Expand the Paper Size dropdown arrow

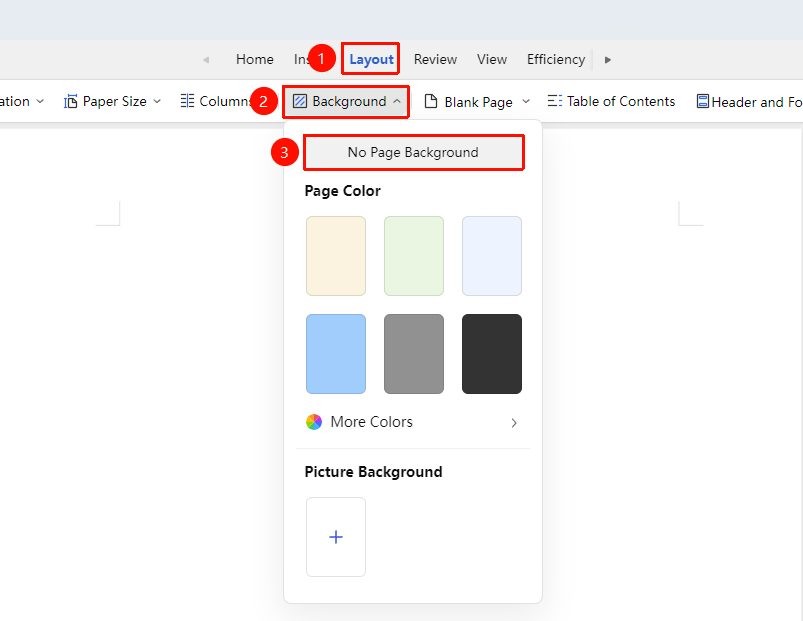coord(157,101)
